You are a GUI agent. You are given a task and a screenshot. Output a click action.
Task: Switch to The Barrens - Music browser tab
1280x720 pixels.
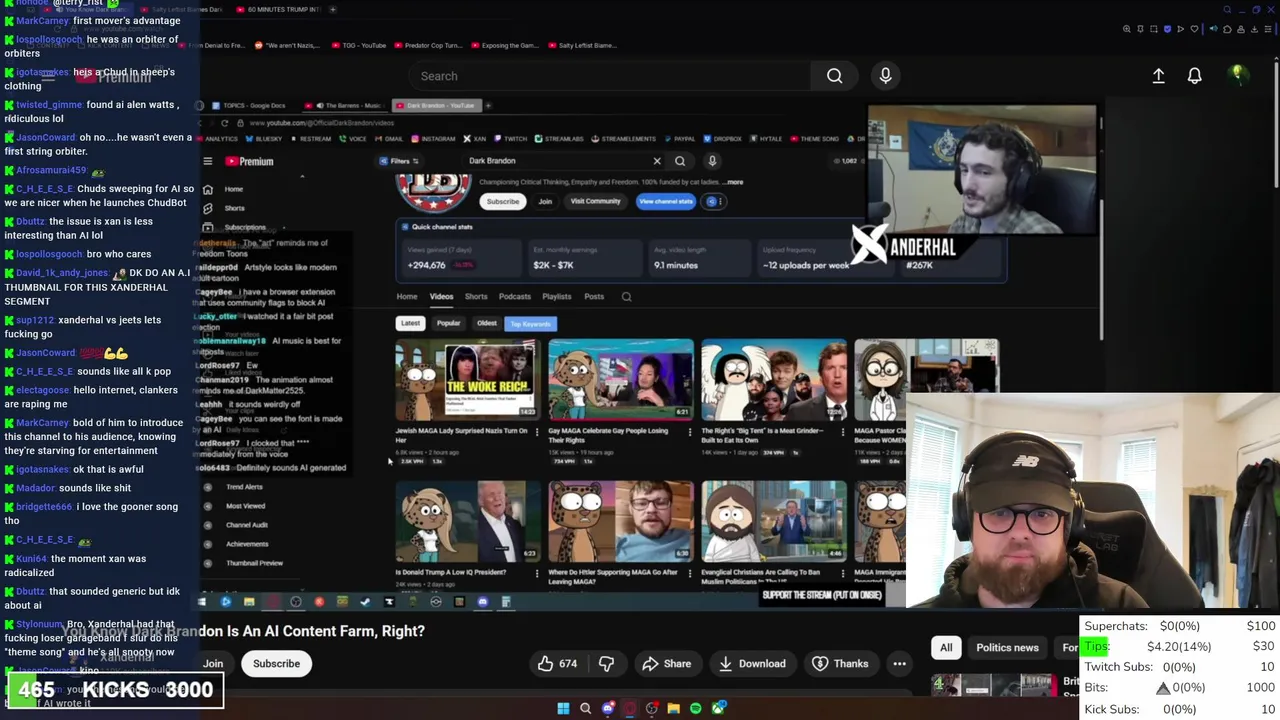(343, 105)
